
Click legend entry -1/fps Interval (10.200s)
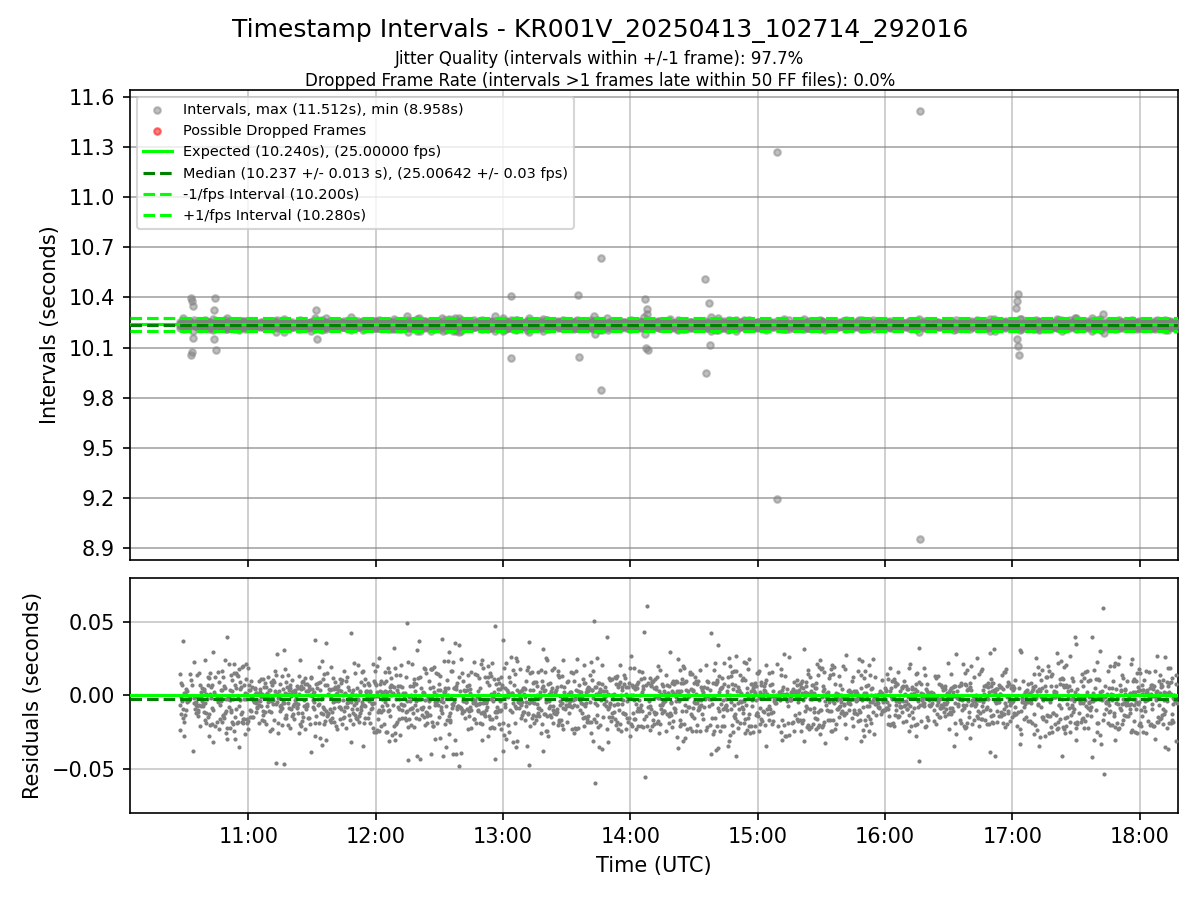(x=271, y=194)
